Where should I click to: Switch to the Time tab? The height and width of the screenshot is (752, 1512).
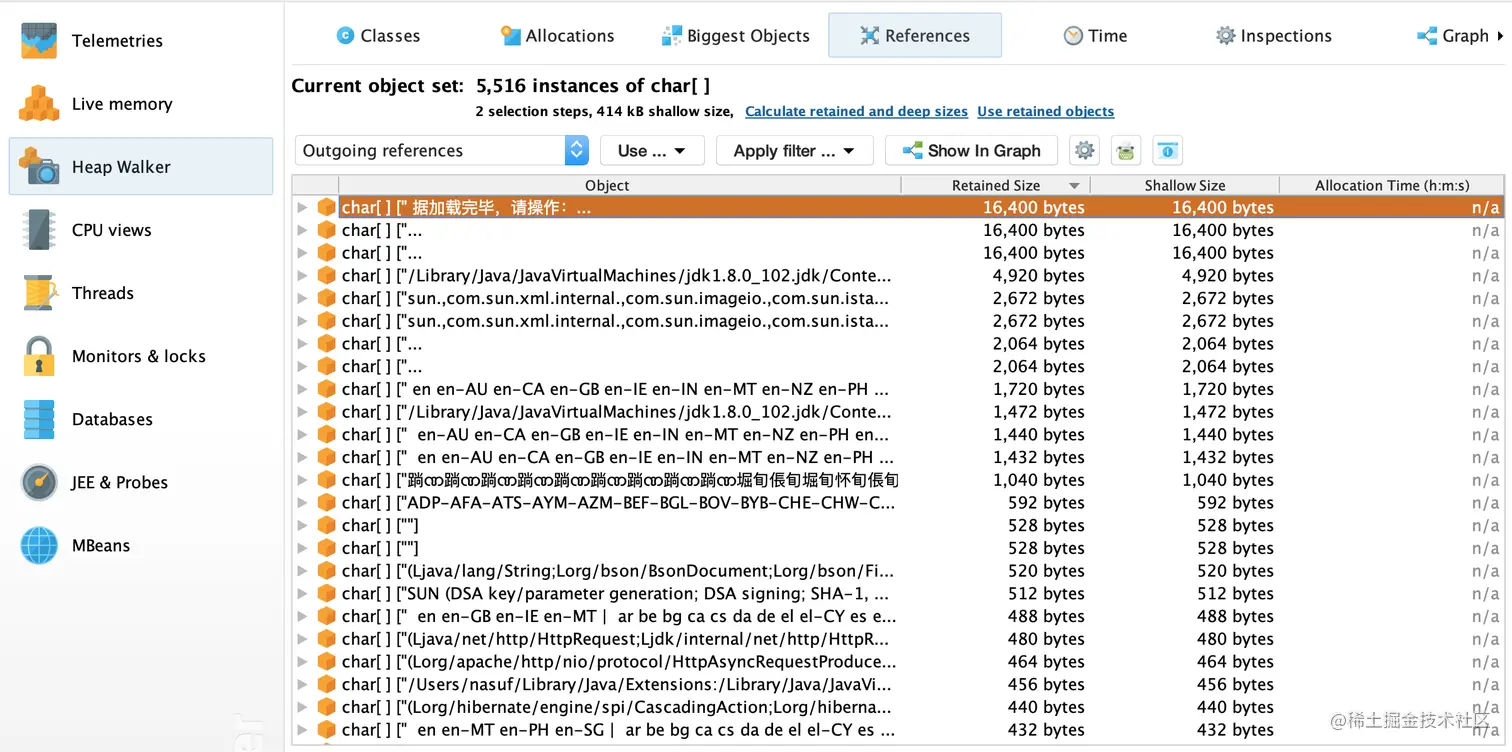(1095, 36)
